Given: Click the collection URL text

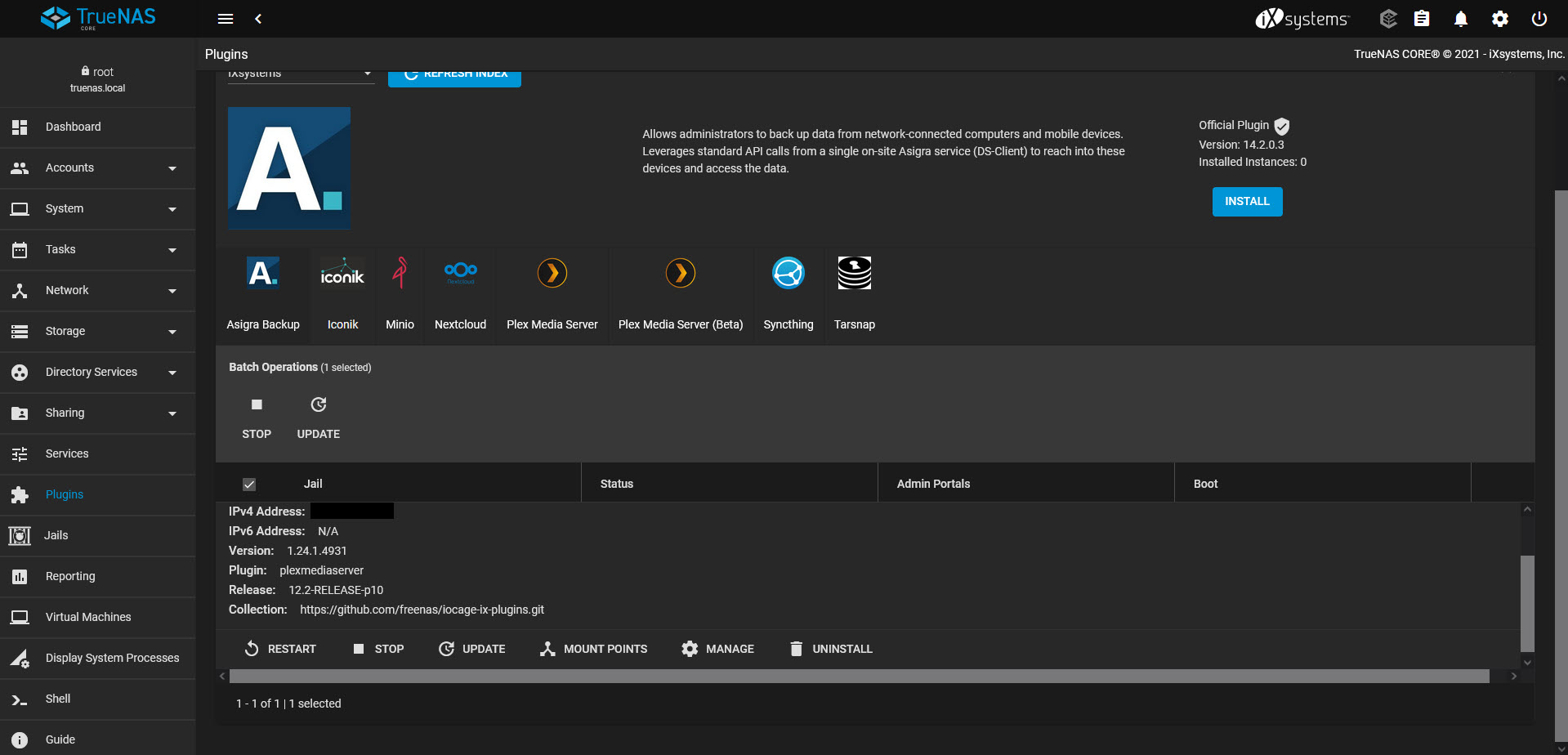Looking at the screenshot, I should [x=422, y=610].
